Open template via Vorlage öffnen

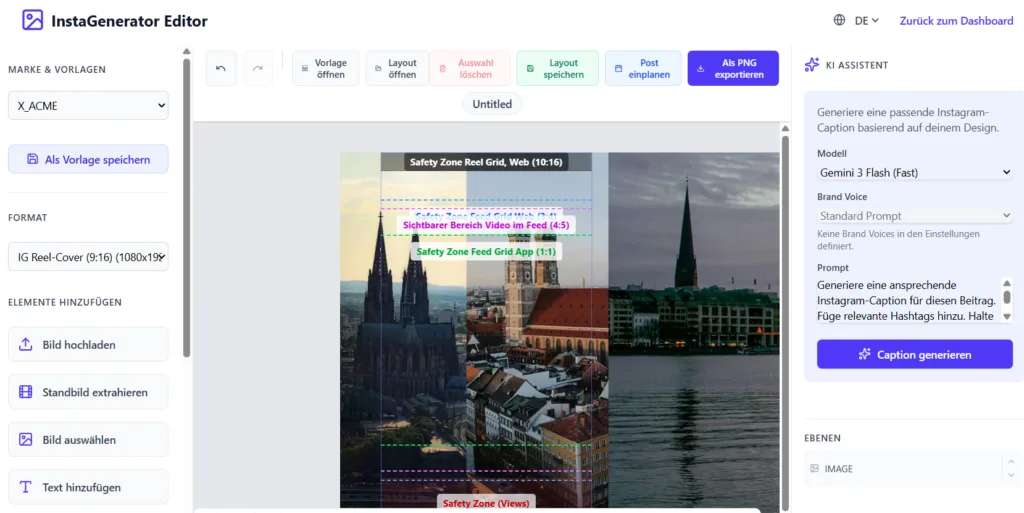click(325, 68)
